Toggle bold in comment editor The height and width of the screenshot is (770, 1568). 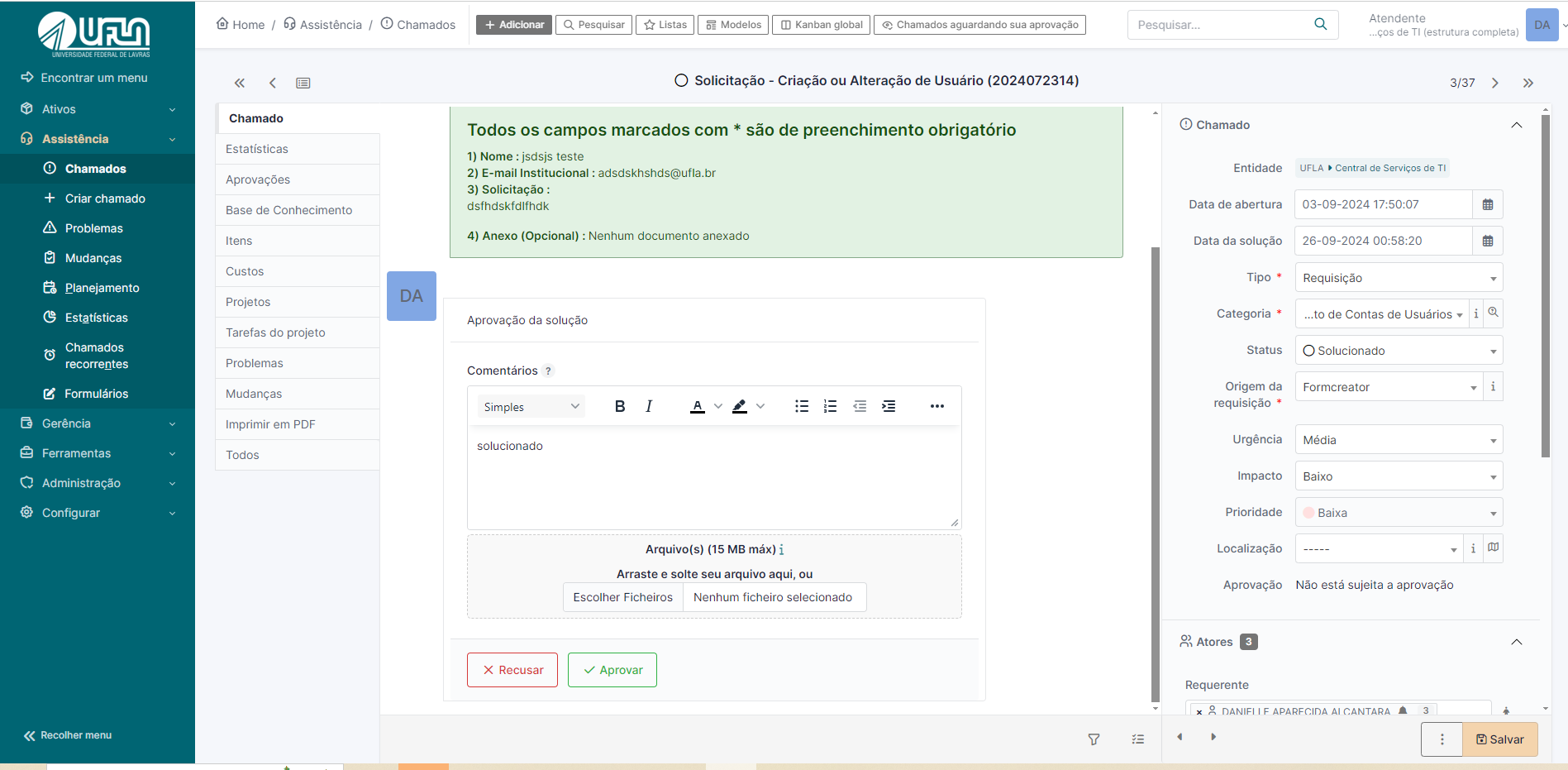620,406
